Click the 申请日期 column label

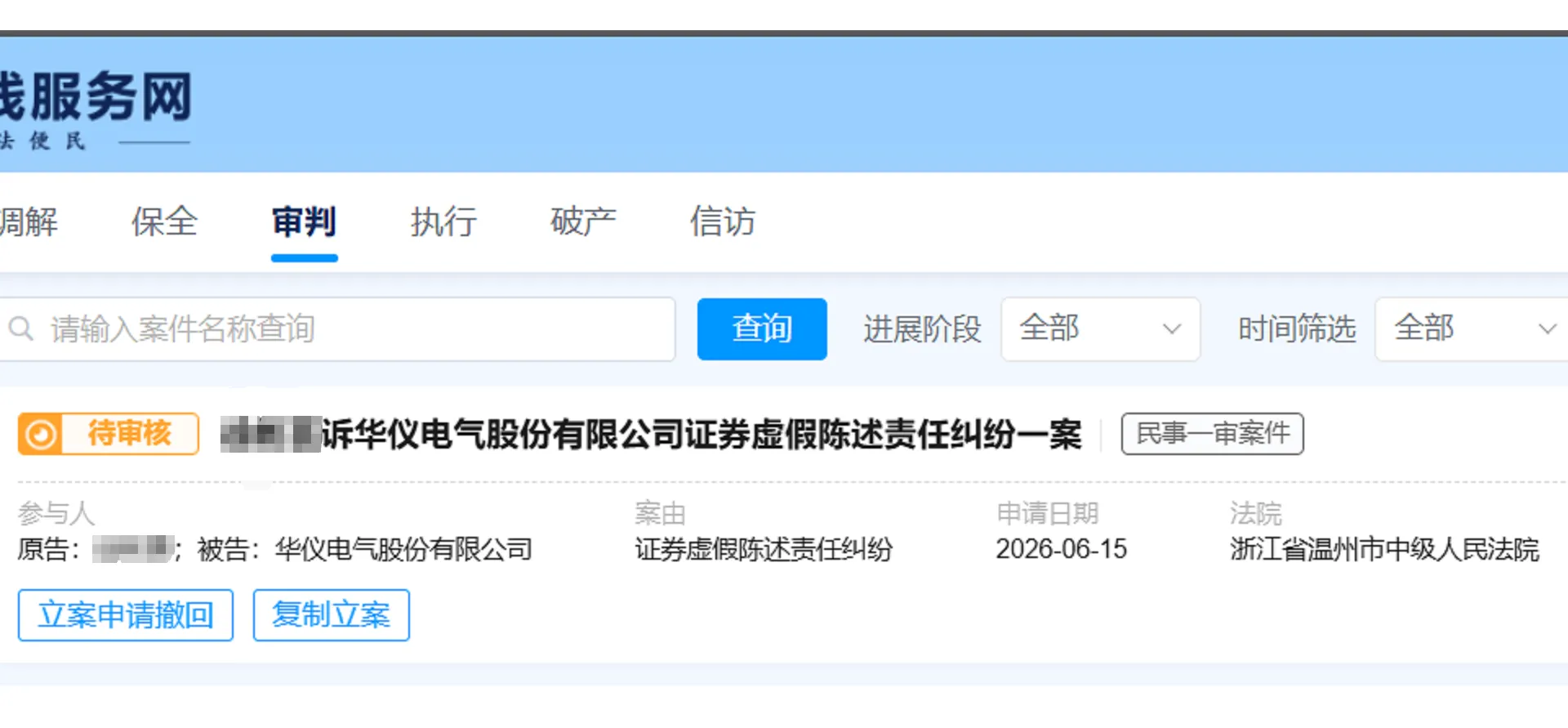point(1048,513)
